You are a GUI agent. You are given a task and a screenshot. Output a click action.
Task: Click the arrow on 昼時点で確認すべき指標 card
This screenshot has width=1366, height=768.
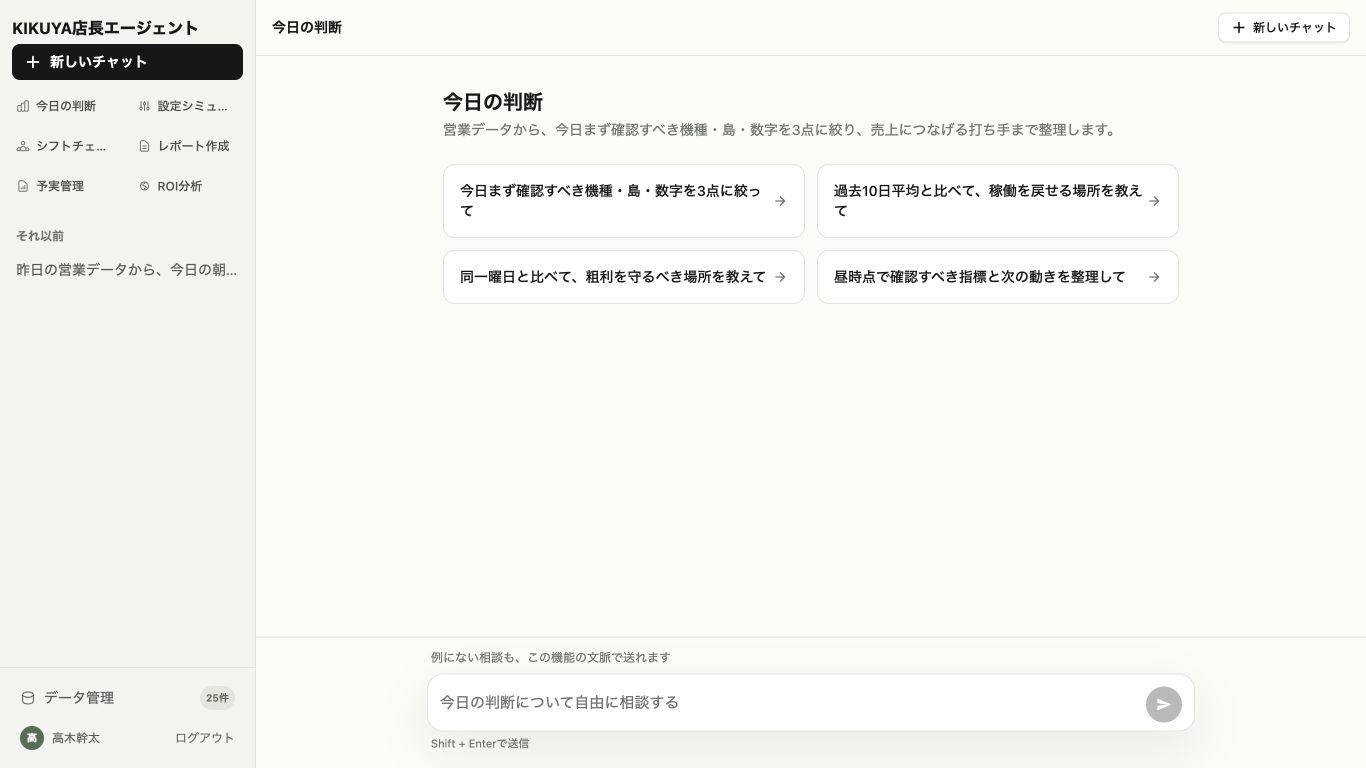click(1154, 277)
